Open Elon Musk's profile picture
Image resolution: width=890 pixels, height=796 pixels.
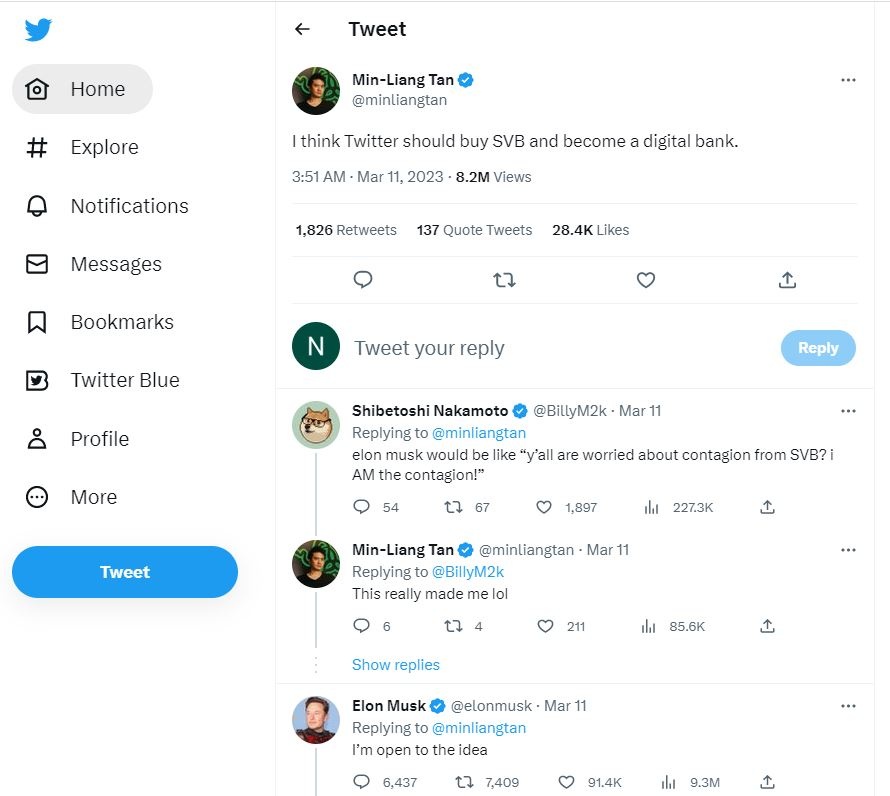click(x=316, y=720)
